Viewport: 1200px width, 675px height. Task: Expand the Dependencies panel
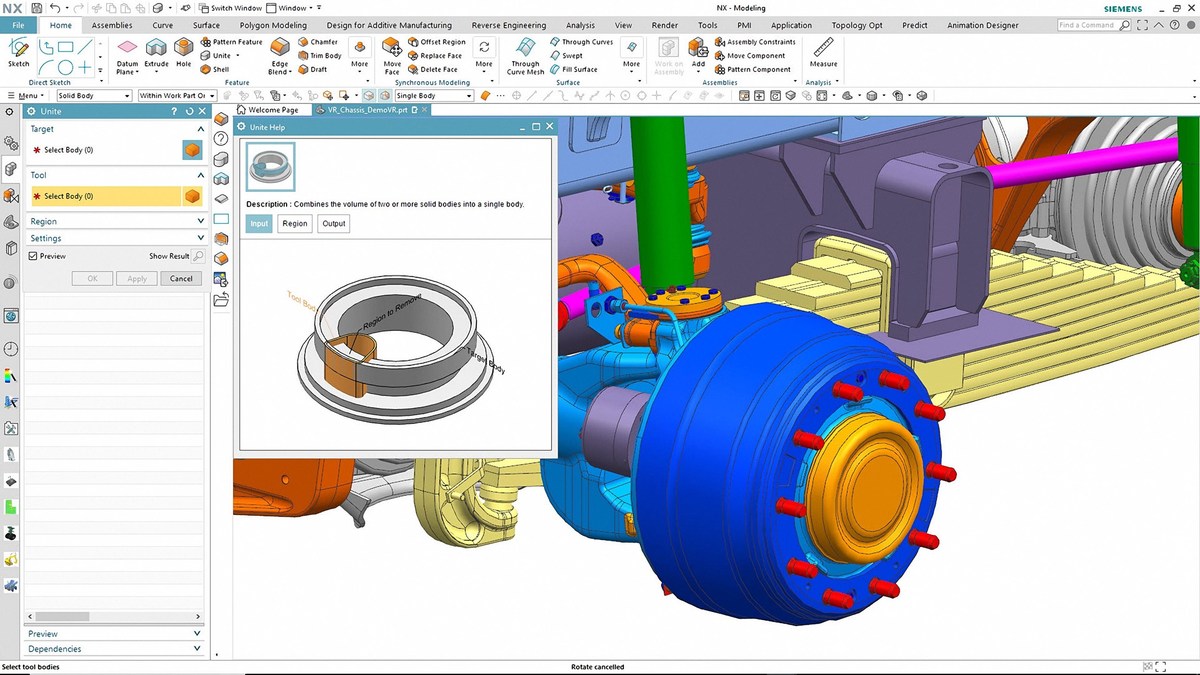click(115, 649)
